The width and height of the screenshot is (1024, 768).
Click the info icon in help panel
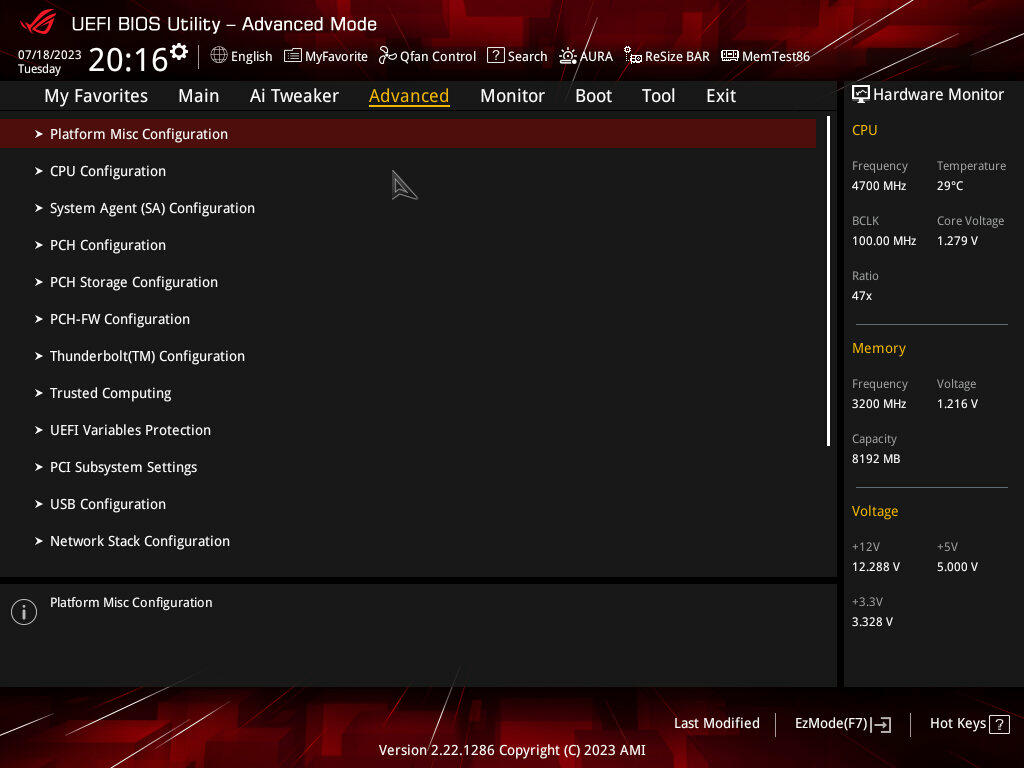pos(24,612)
